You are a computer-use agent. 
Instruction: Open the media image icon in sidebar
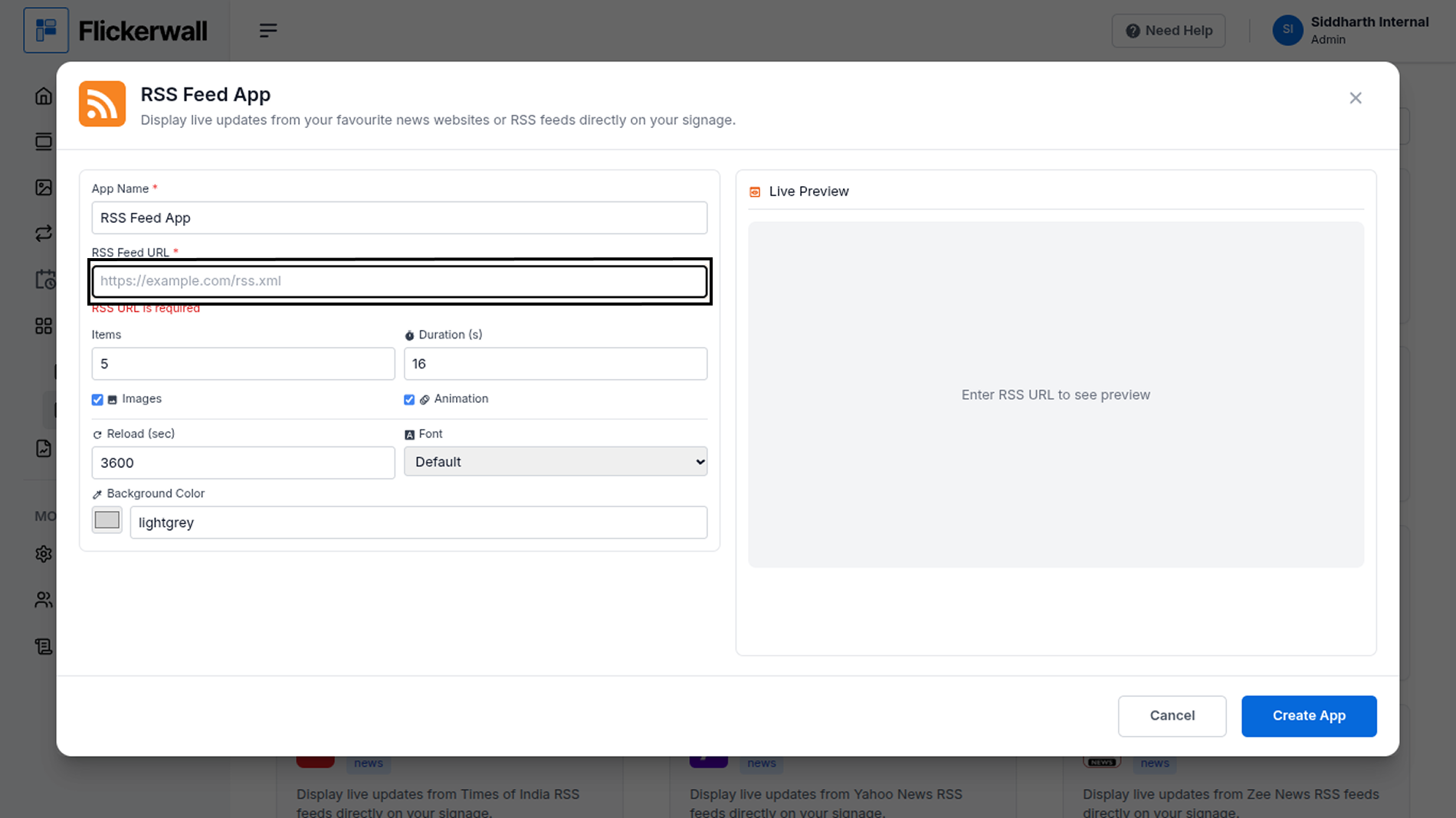[44, 188]
